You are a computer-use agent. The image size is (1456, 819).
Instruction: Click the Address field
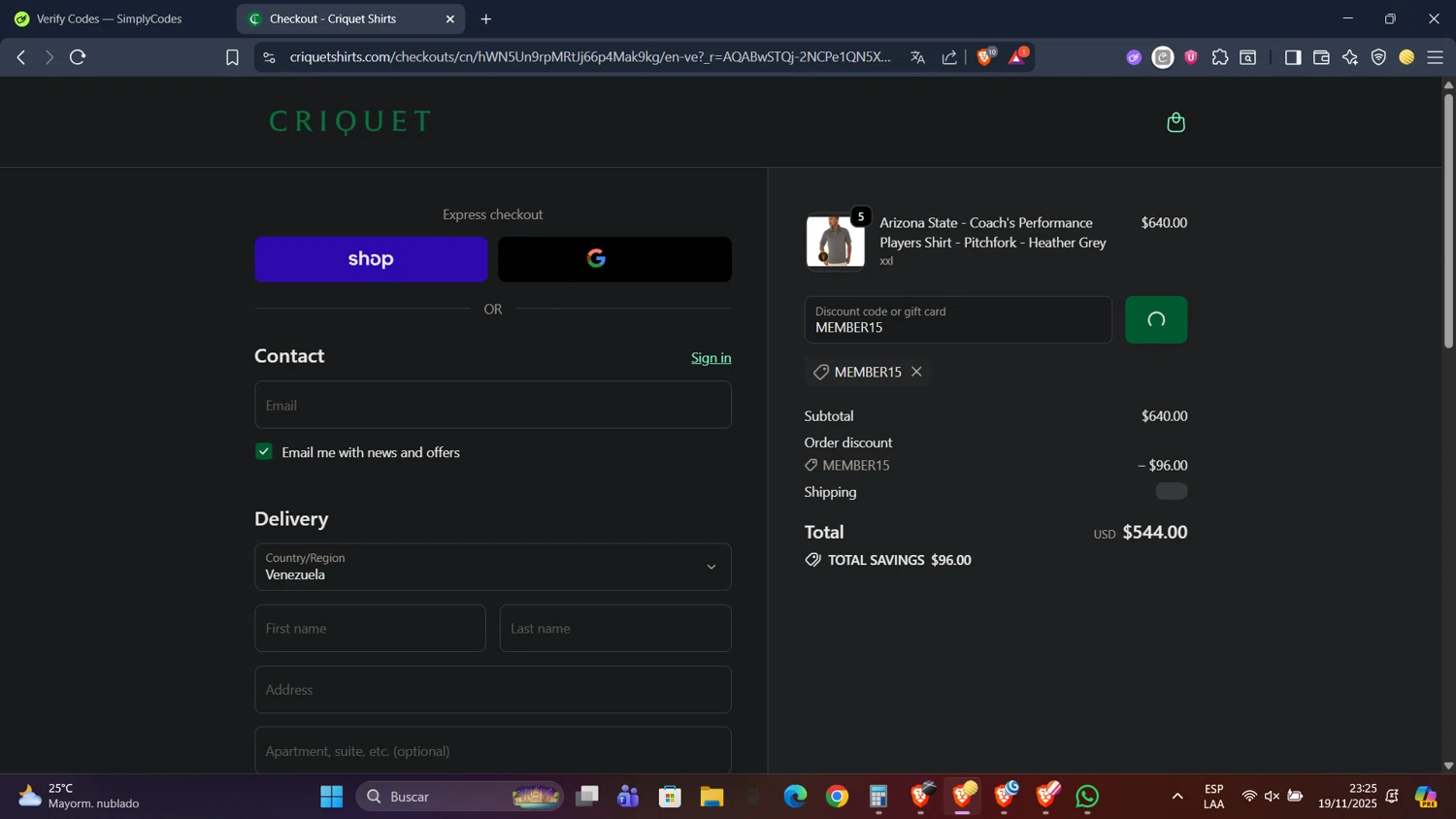click(x=493, y=689)
